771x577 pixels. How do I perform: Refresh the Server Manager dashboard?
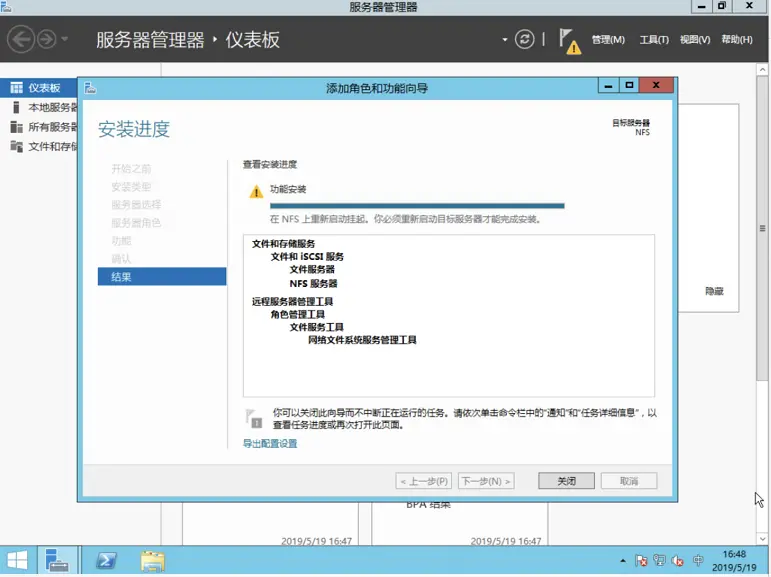[524, 39]
